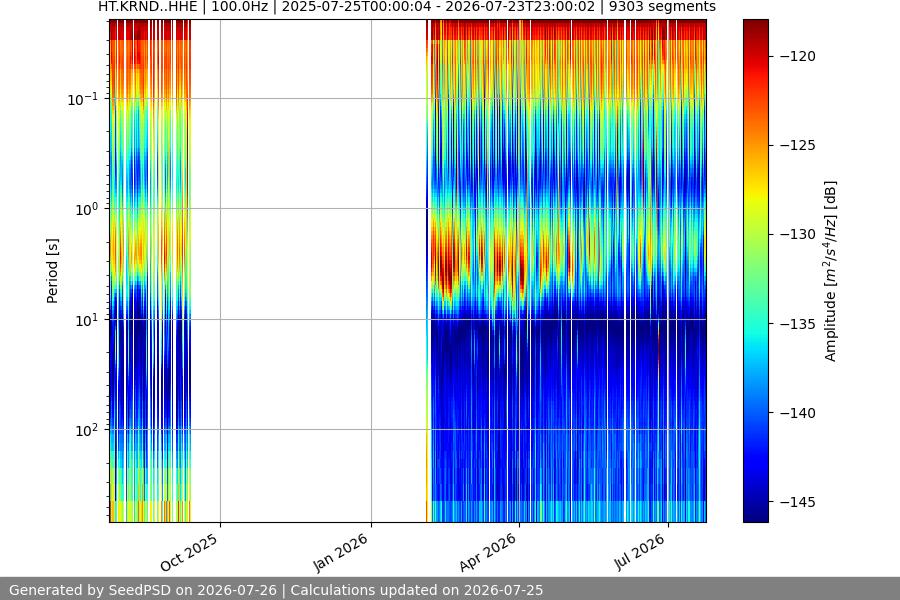This screenshot has height=600, width=900.
Task: Click the 'Generated by SeedPSD on 2026-07-26' footer text
Action: 143,590
